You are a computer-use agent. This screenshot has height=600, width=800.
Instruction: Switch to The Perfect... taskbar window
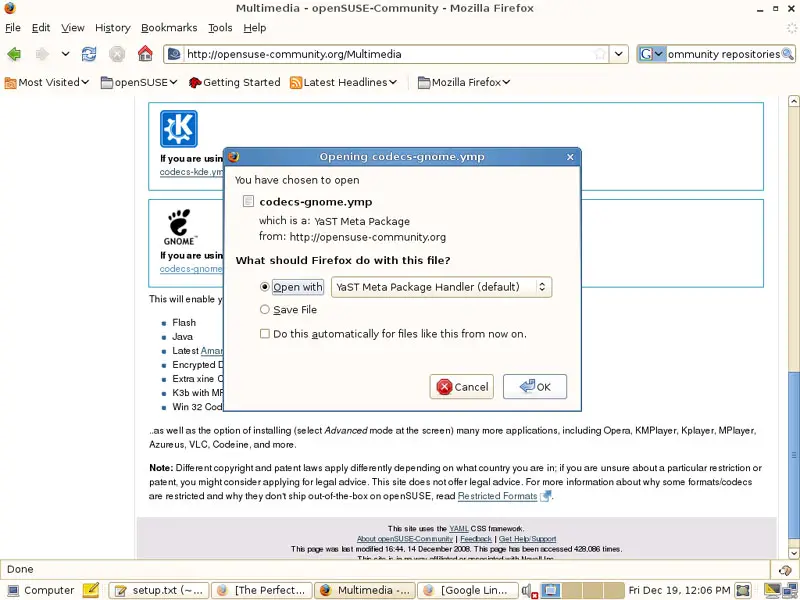pyautogui.click(x=262, y=590)
